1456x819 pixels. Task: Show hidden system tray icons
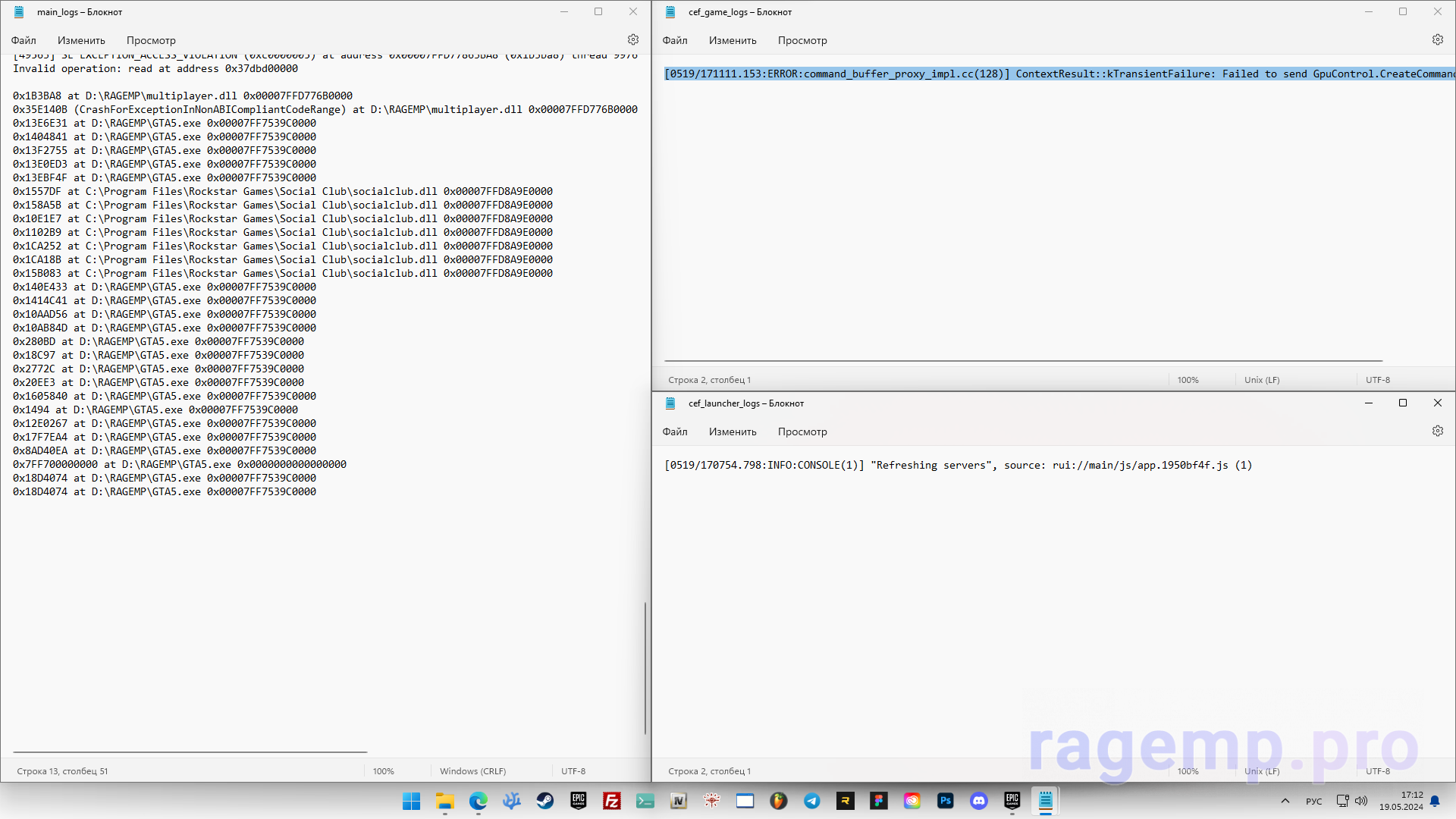click(x=1285, y=801)
